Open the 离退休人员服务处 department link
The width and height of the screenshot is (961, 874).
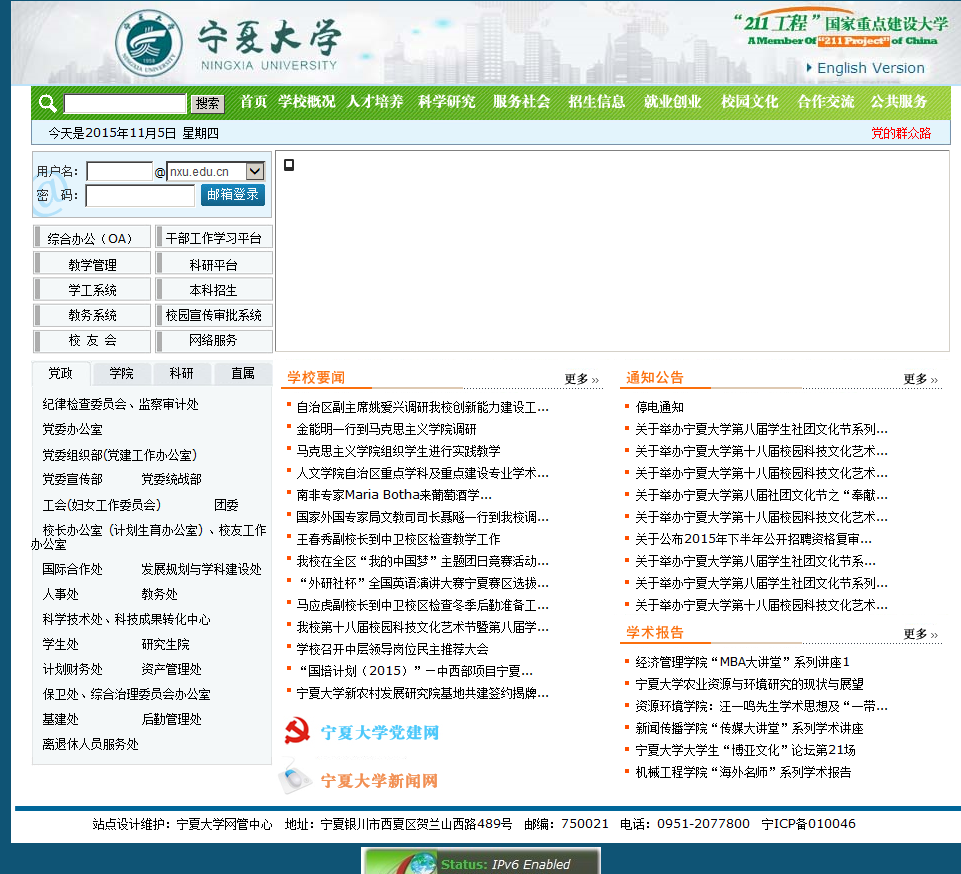pos(90,745)
